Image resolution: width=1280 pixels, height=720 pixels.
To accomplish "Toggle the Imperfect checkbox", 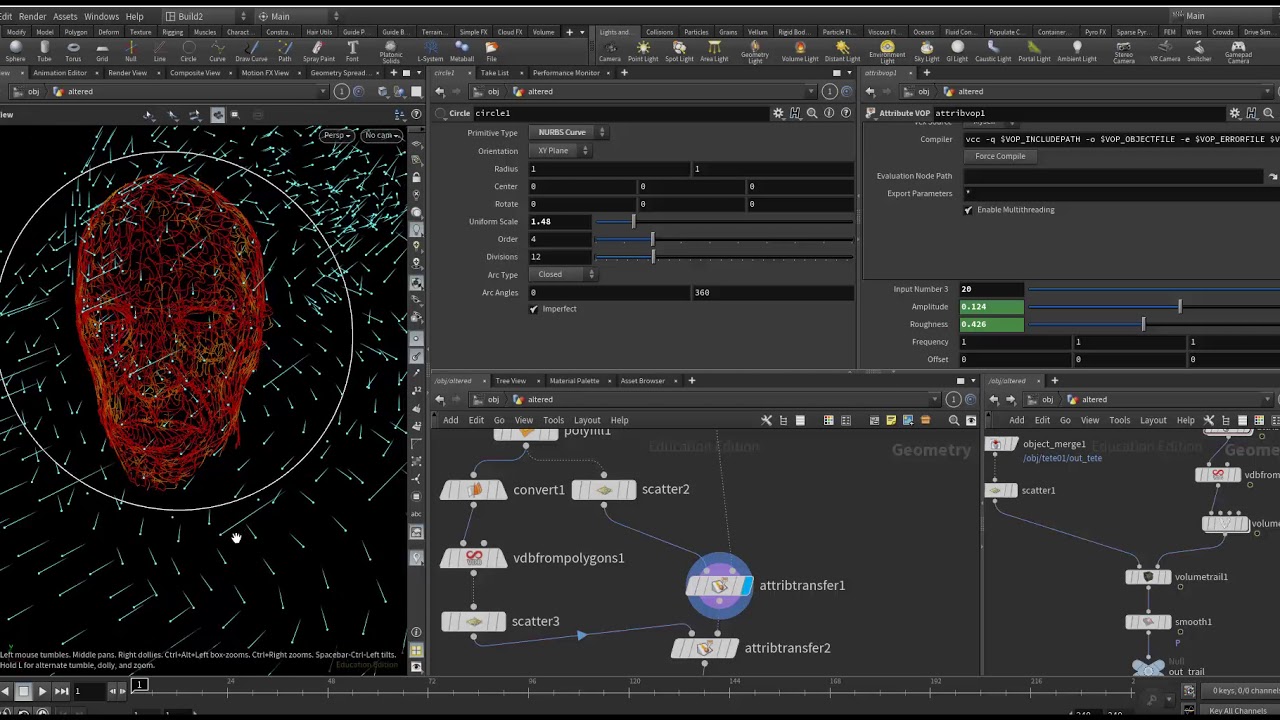I will click(x=534, y=309).
